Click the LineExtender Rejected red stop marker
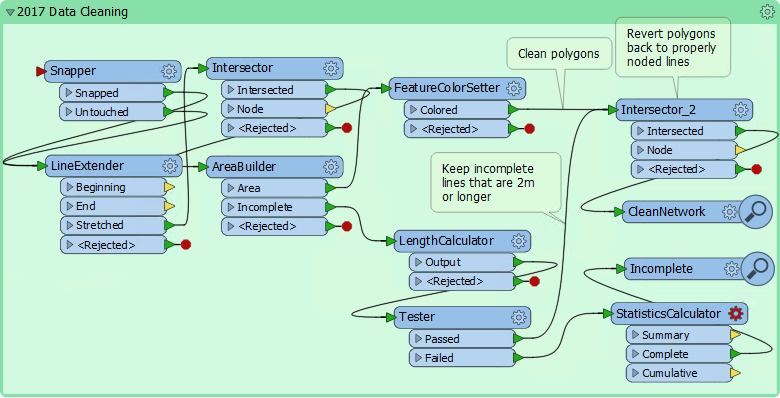 (x=186, y=244)
